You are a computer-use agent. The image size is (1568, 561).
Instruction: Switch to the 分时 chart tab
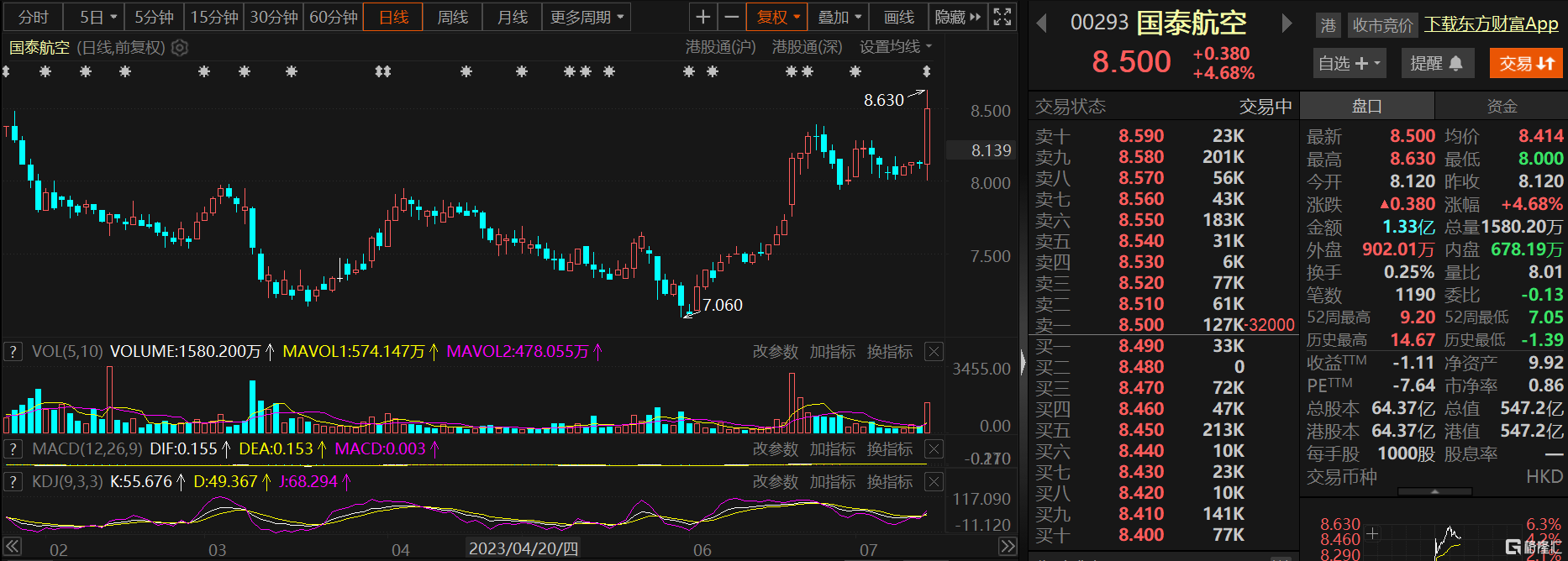(34, 17)
